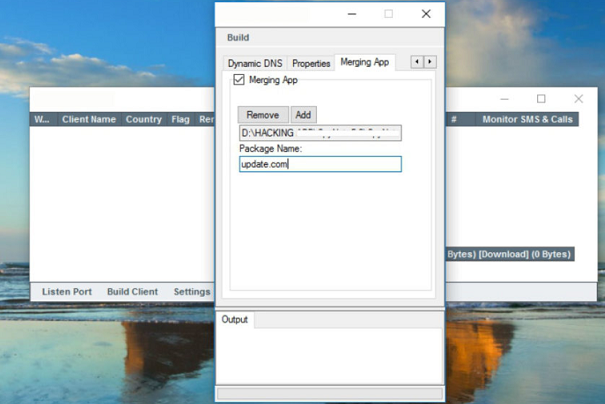605x404 pixels.
Task: Click the Package Name input field
Action: click(x=320, y=164)
